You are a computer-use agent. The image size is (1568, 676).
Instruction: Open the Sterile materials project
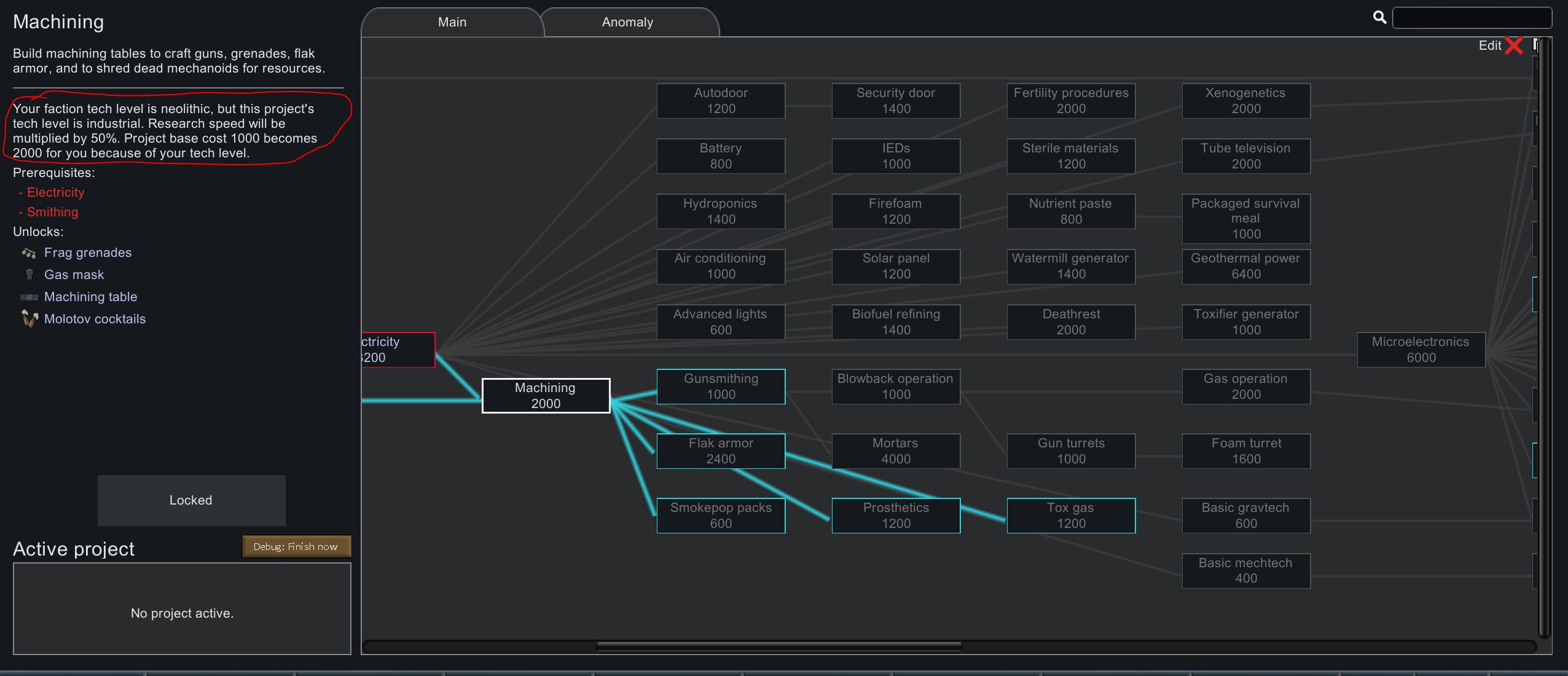click(x=1071, y=156)
